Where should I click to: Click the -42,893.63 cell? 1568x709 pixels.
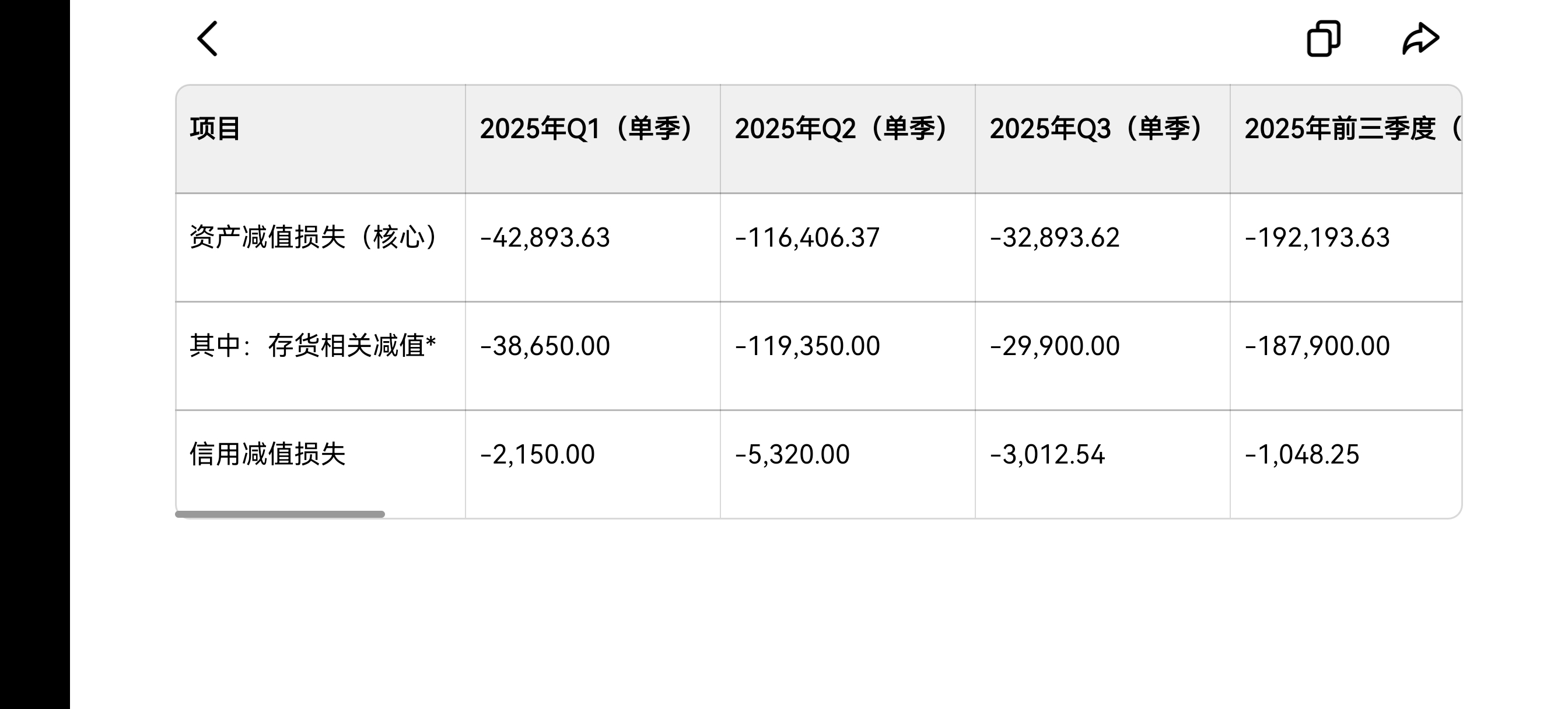pyautogui.click(x=545, y=237)
